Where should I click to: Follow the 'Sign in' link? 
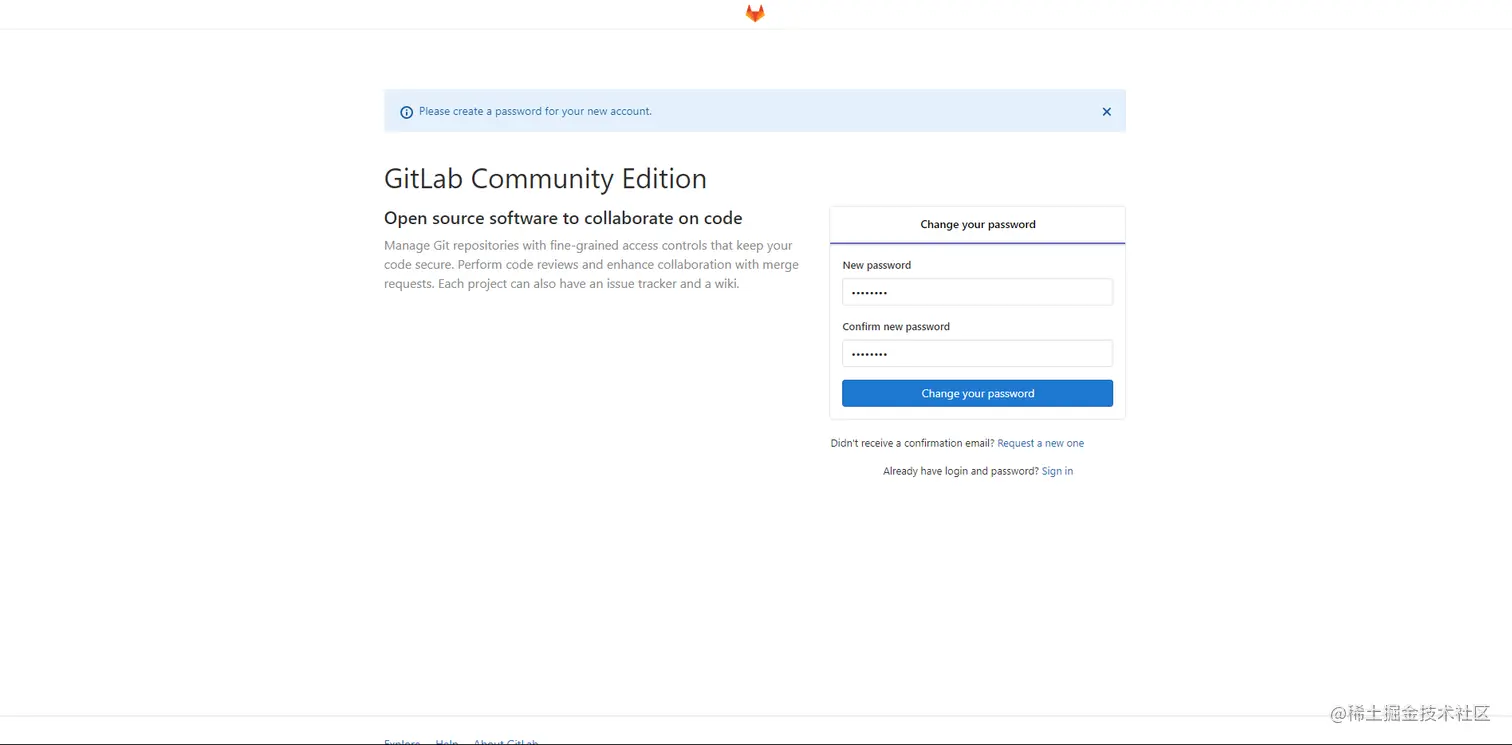(1057, 471)
